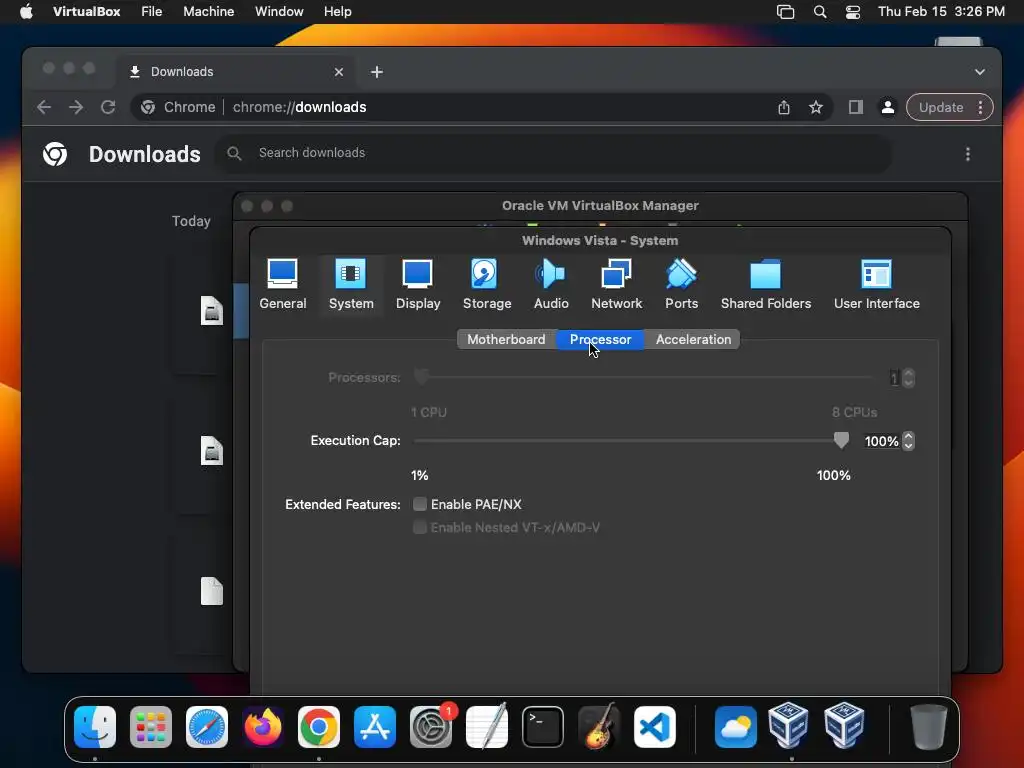Open Ports settings category

(681, 285)
